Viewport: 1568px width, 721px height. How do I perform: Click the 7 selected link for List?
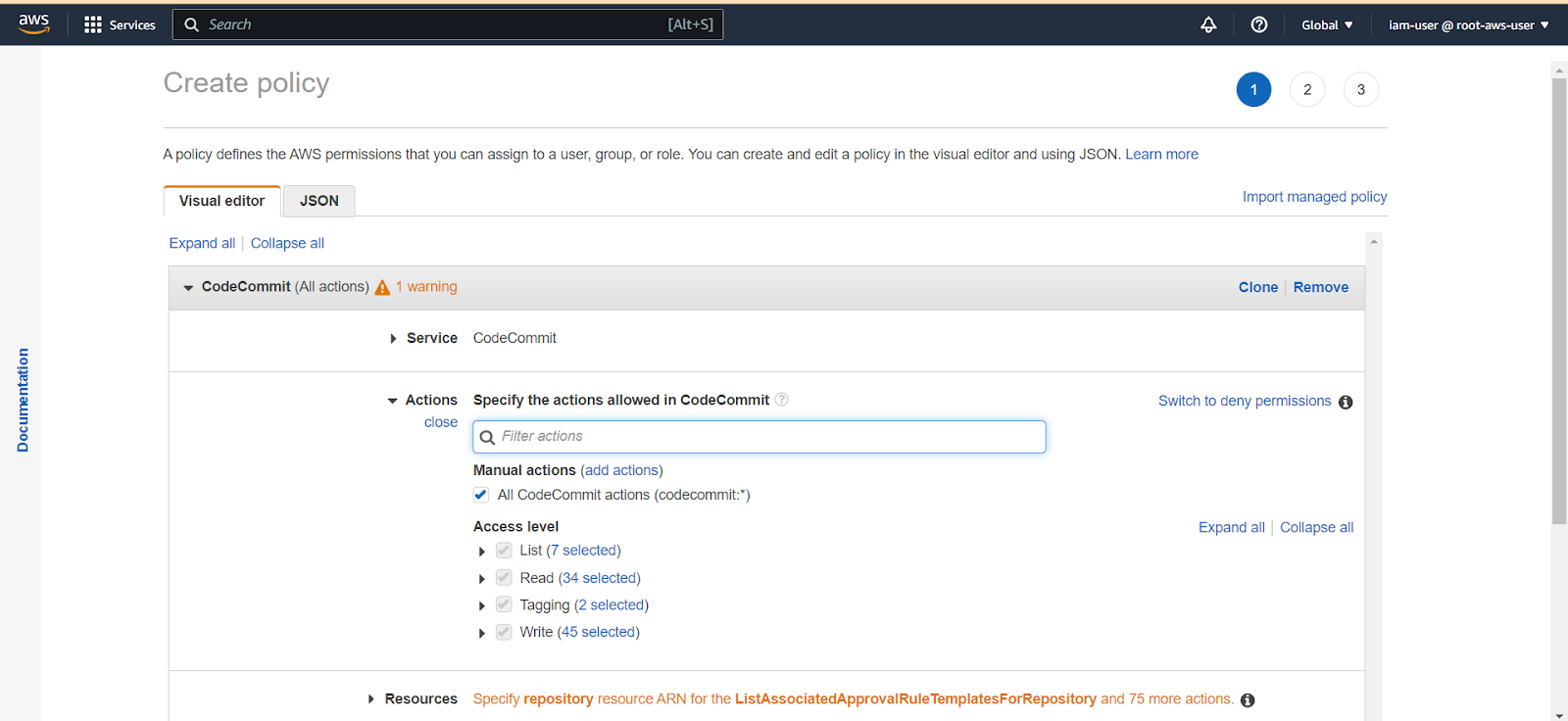[x=584, y=551]
